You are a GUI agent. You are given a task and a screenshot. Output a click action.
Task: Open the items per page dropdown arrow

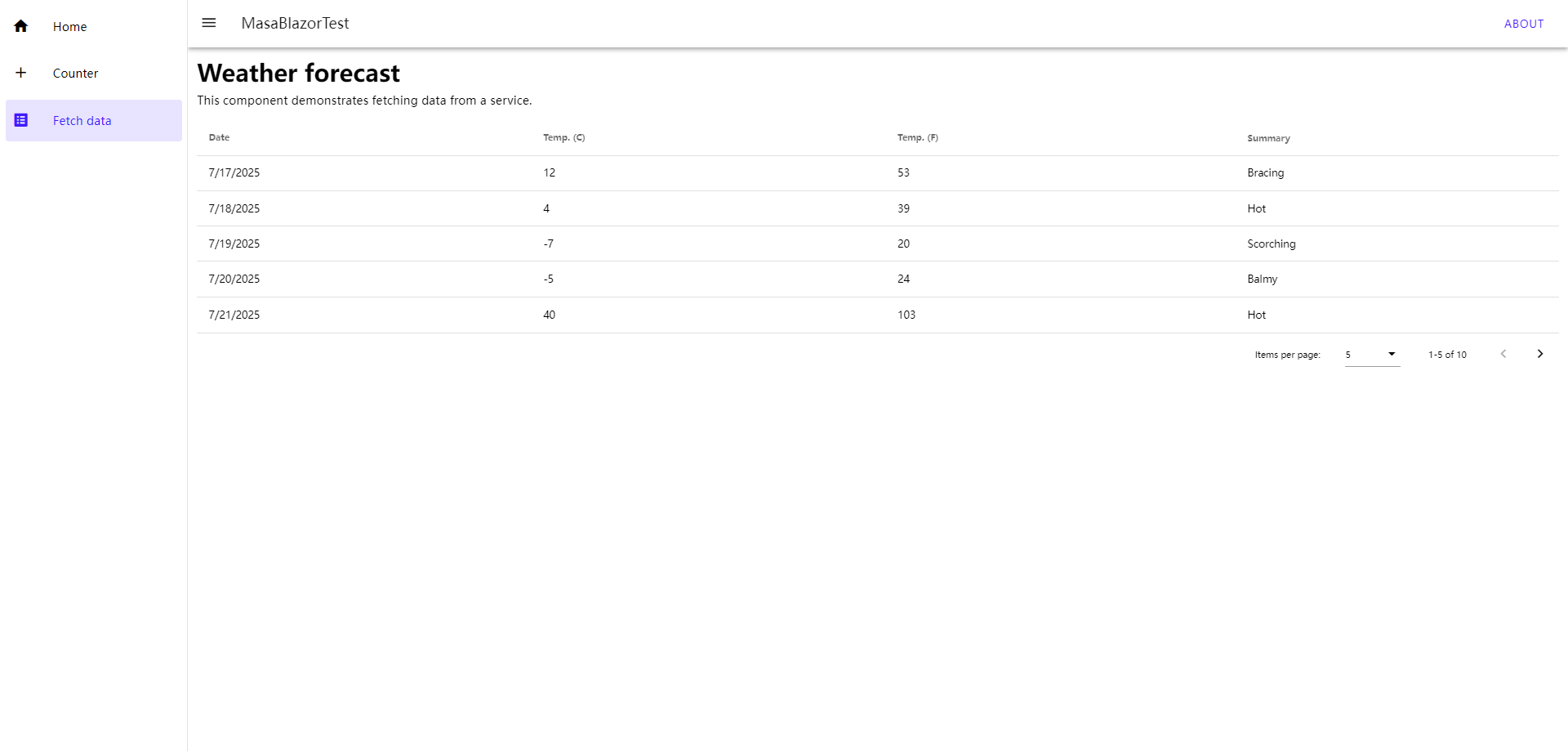pyautogui.click(x=1392, y=354)
